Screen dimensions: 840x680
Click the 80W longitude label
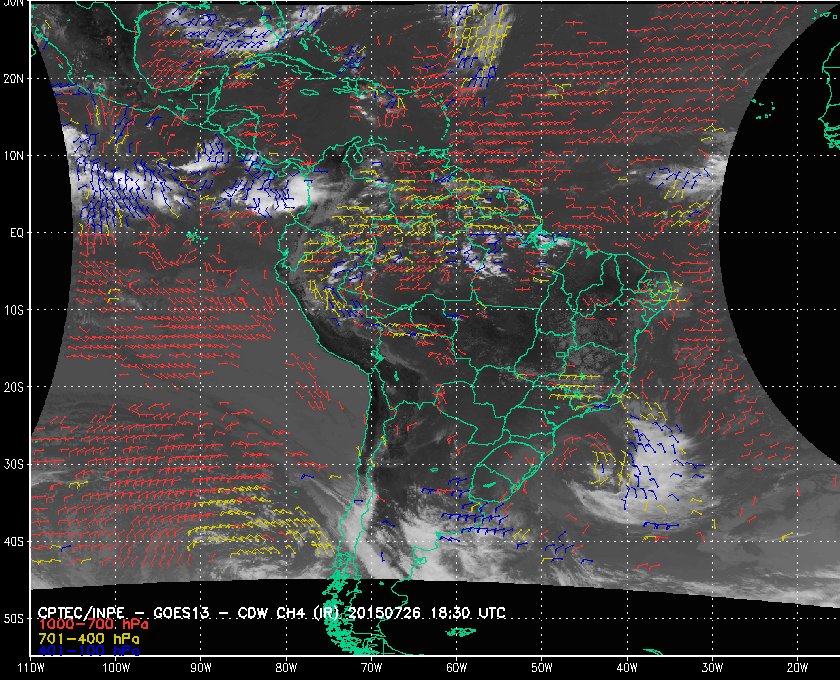[x=286, y=668]
